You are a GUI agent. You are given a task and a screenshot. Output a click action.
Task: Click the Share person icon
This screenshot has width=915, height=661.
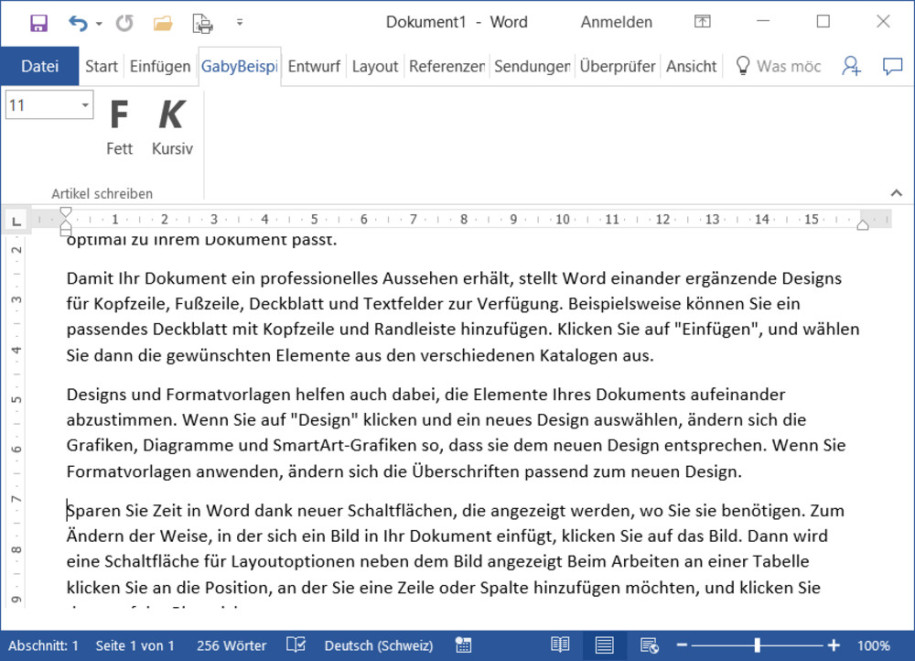click(x=851, y=66)
